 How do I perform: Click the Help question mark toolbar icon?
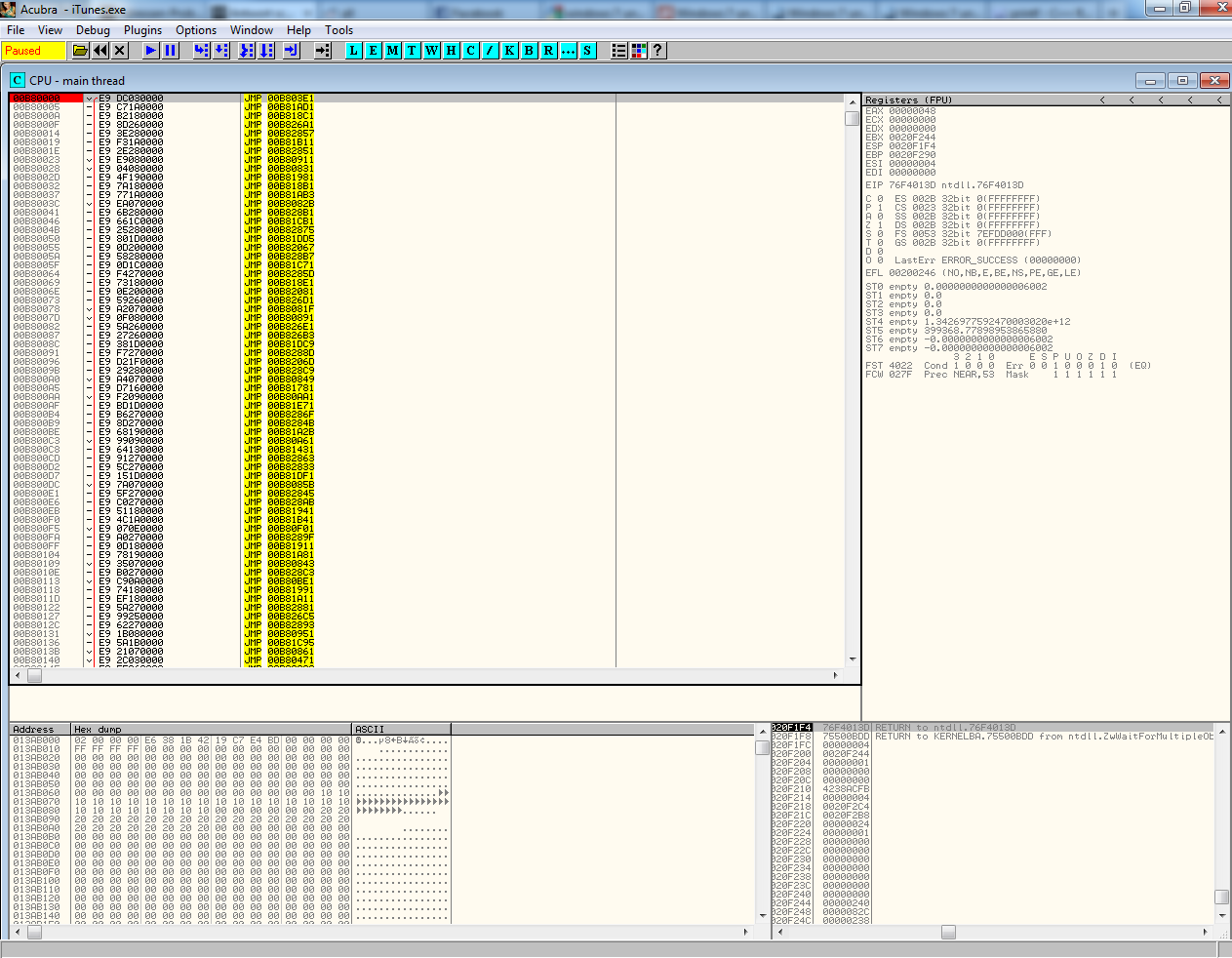coord(658,51)
